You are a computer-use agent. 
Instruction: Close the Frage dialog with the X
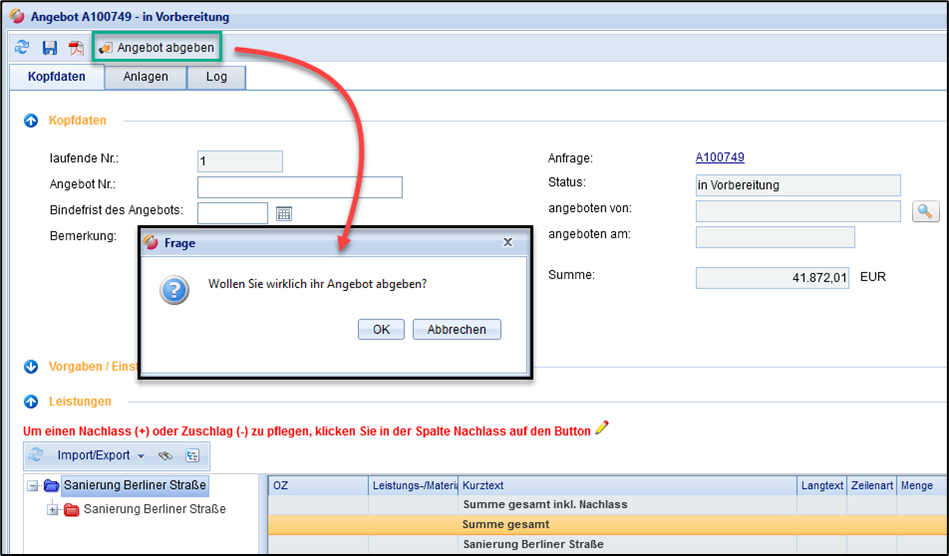pyautogui.click(x=507, y=242)
